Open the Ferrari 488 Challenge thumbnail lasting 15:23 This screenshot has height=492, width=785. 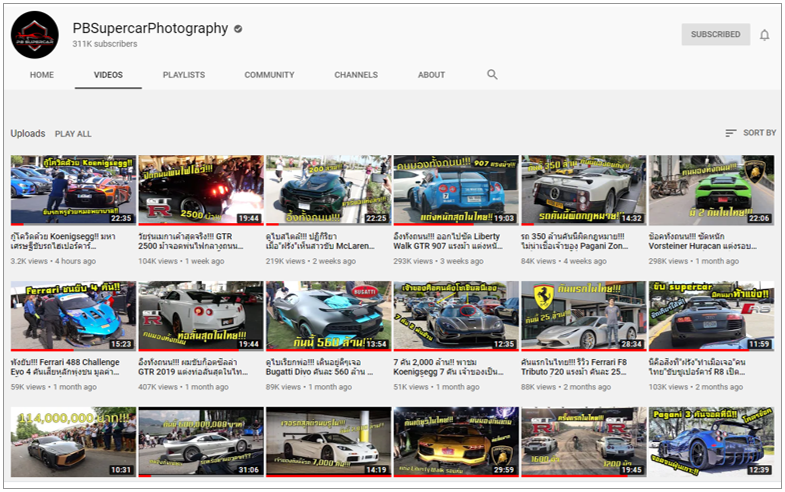pos(73,316)
